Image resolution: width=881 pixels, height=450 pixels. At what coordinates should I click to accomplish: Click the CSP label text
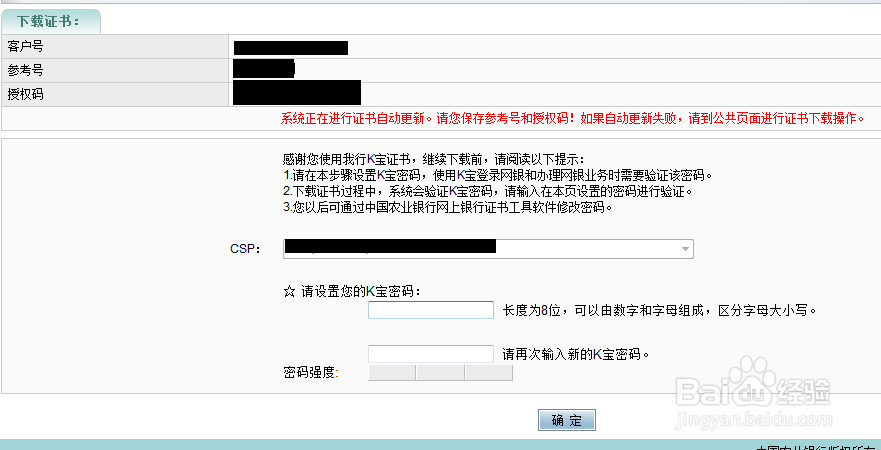pyautogui.click(x=245, y=249)
